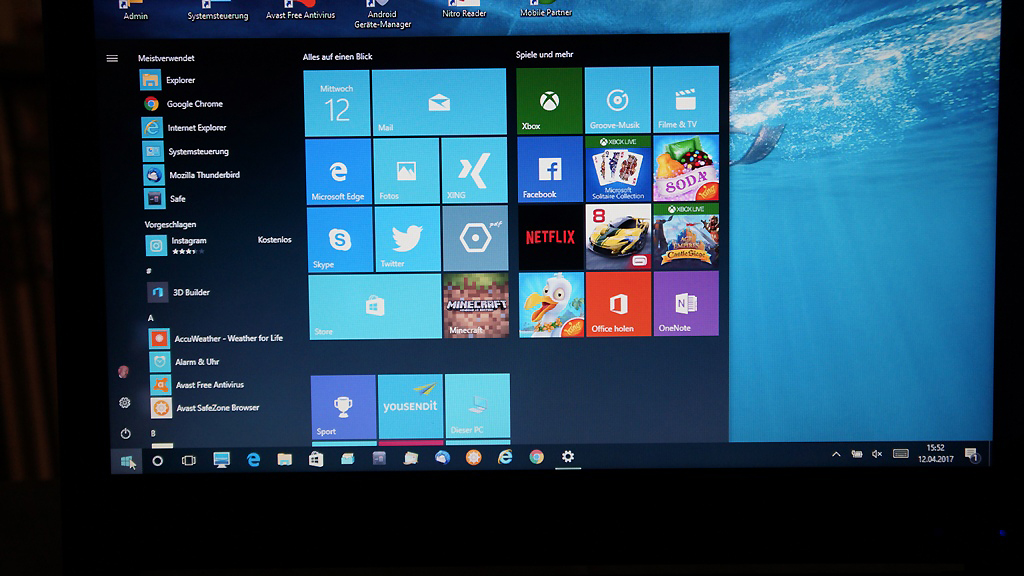Open the duck game tile
The width and height of the screenshot is (1024, 576).
point(551,305)
